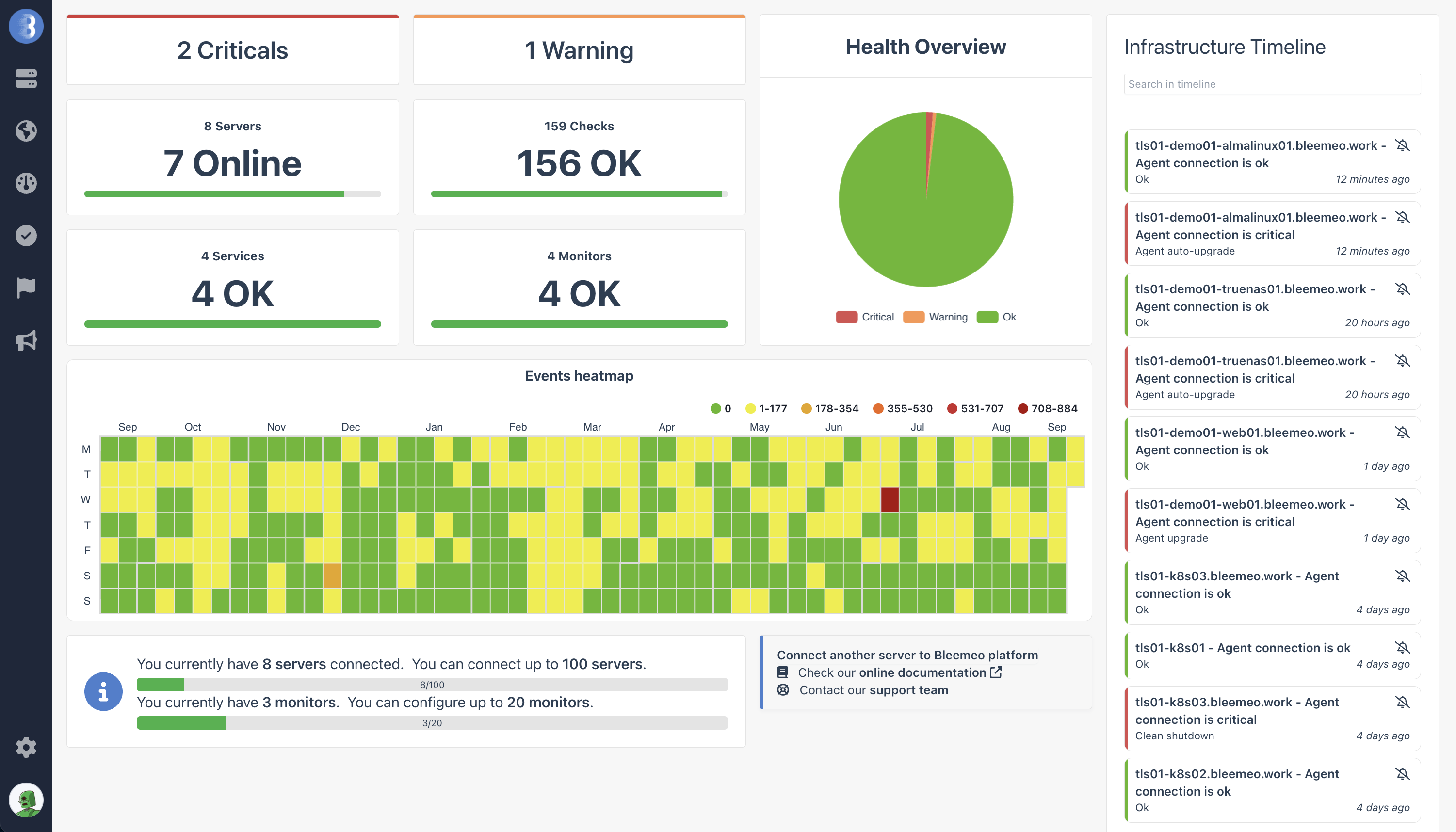Image resolution: width=1456 pixels, height=832 pixels.
Task: Mute web01 'connection is critical' event bell
Action: 1402,504
